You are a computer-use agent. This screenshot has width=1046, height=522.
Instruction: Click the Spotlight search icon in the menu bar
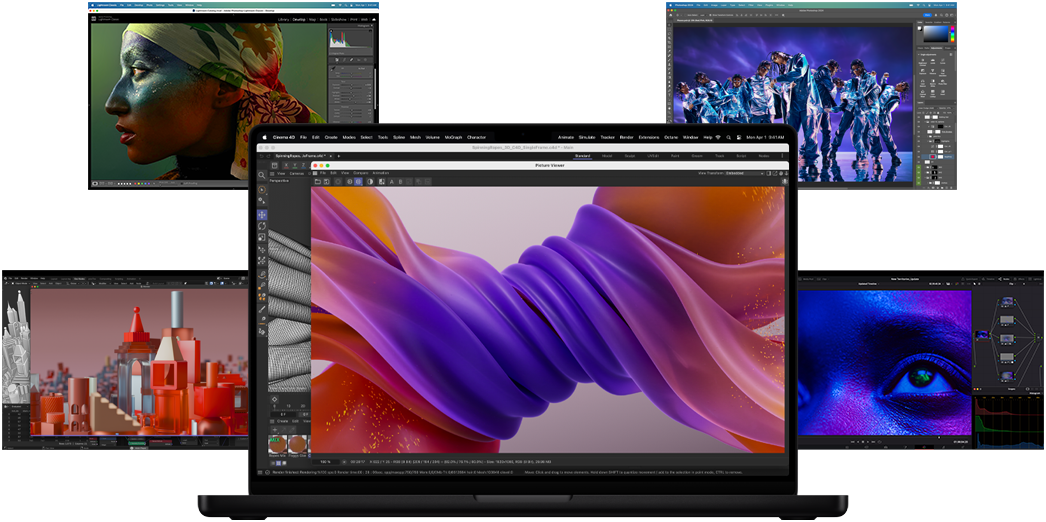728,137
